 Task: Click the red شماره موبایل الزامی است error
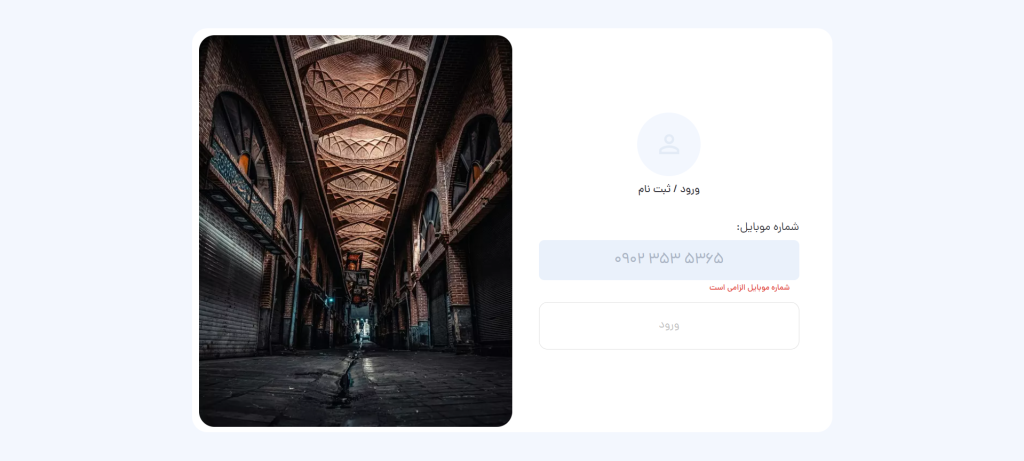pyautogui.click(x=749, y=287)
